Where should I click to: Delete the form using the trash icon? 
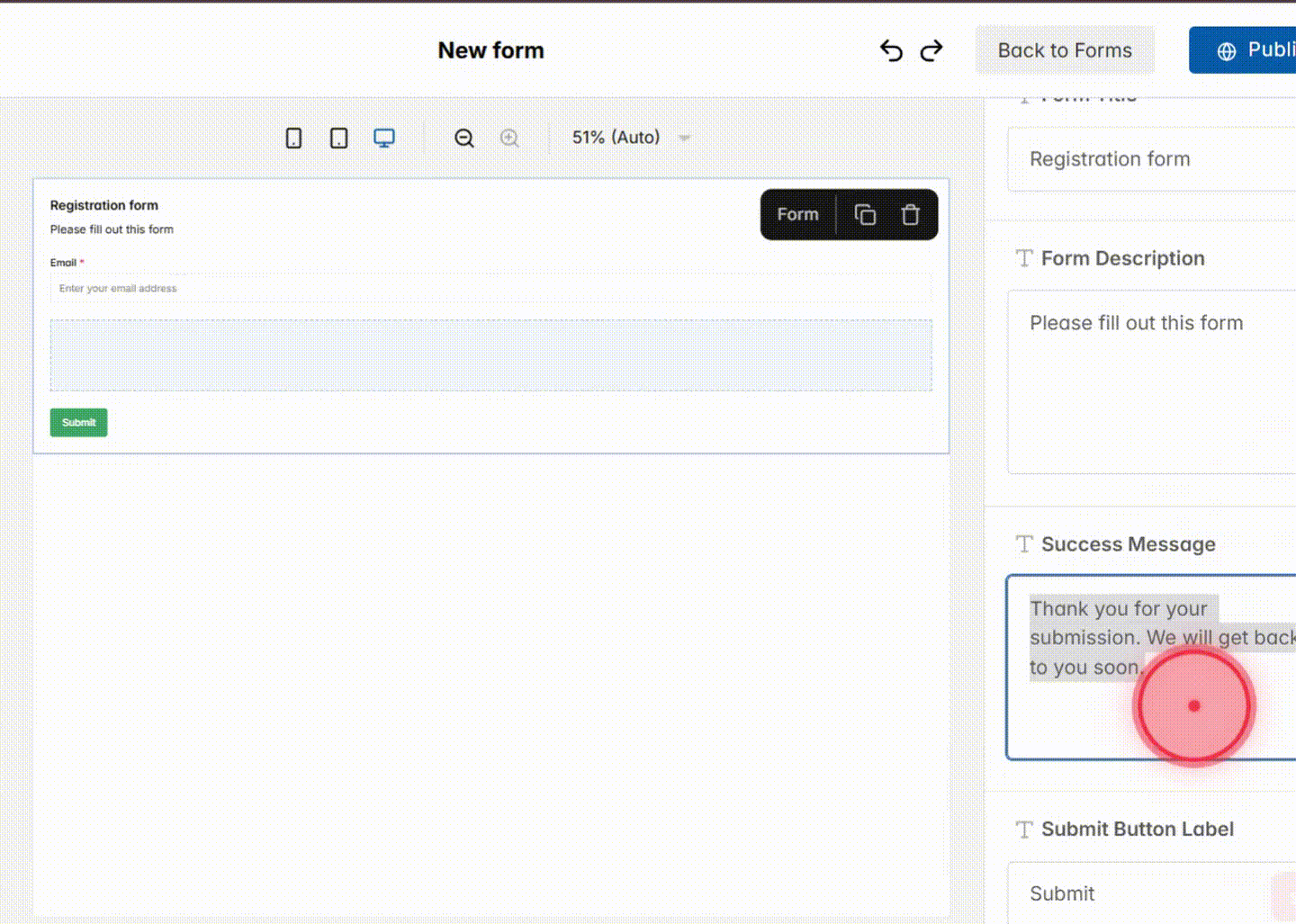(910, 214)
